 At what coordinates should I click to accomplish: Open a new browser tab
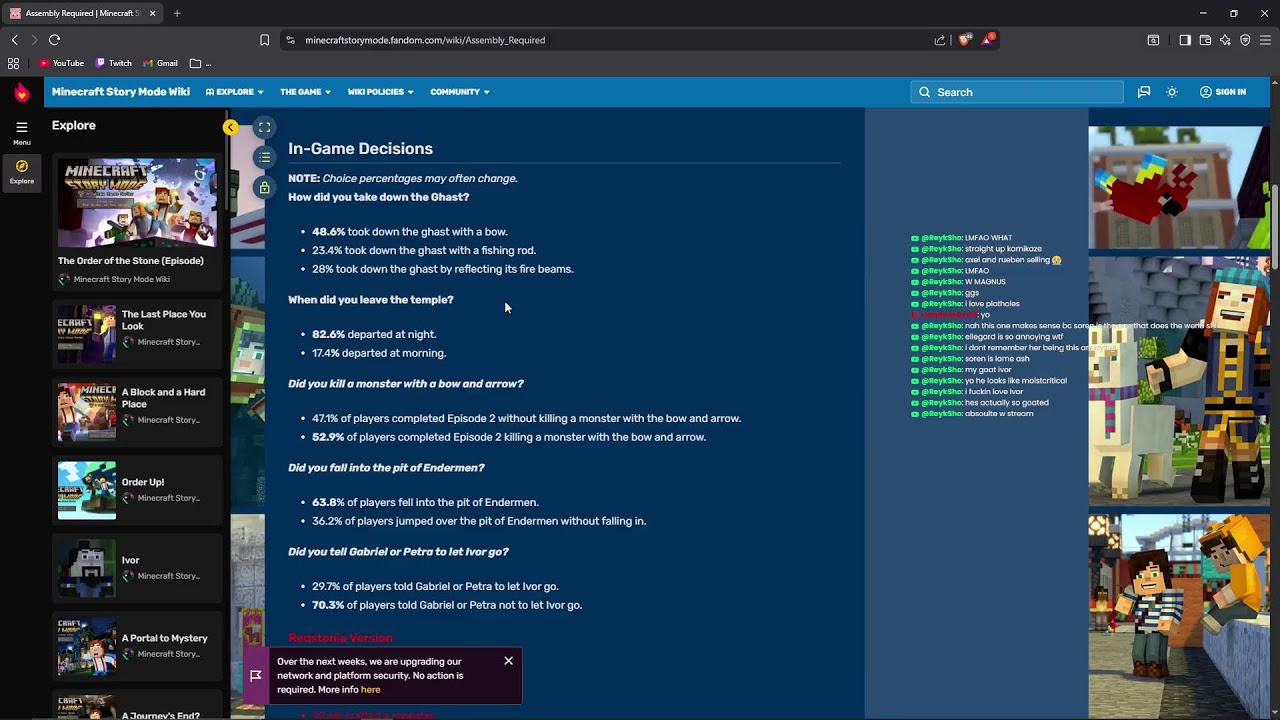tap(177, 13)
